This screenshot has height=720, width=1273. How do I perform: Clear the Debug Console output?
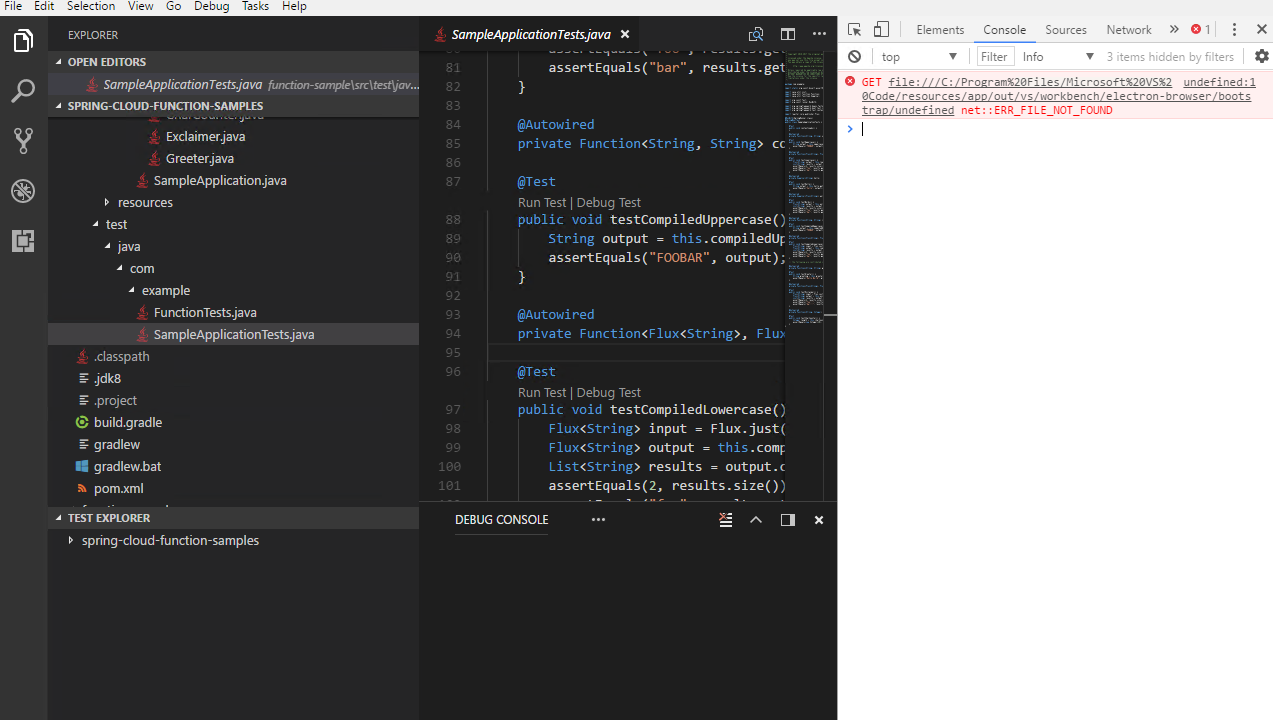point(725,519)
